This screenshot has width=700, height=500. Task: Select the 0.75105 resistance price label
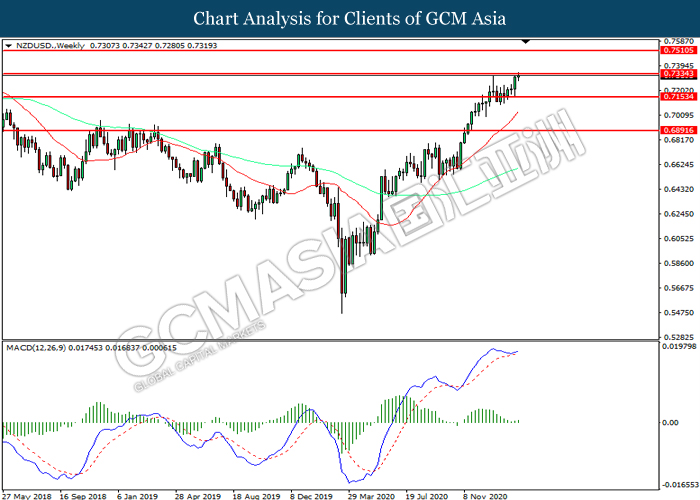click(x=679, y=50)
